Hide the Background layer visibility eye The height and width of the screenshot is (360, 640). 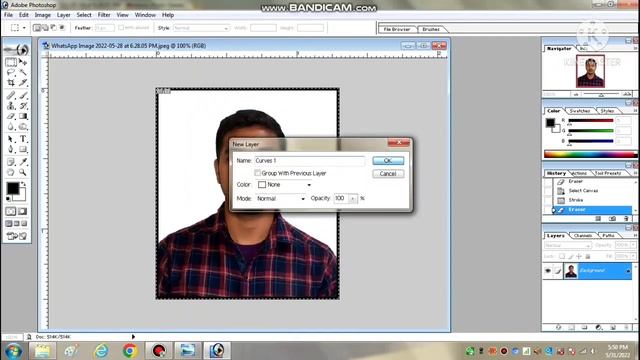[x=548, y=271]
